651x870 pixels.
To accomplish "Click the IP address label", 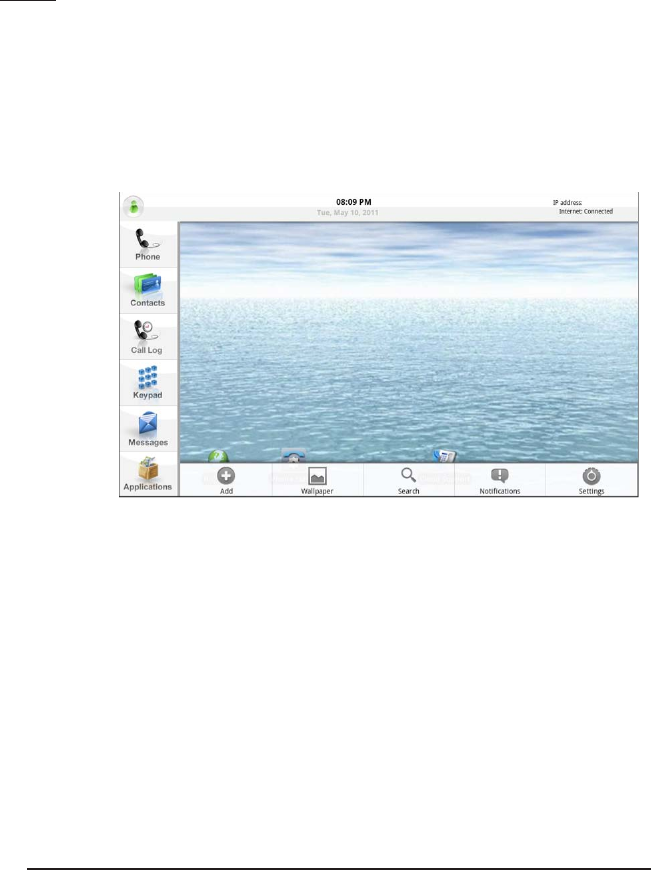I will pyautogui.click(x=567, y=203).
